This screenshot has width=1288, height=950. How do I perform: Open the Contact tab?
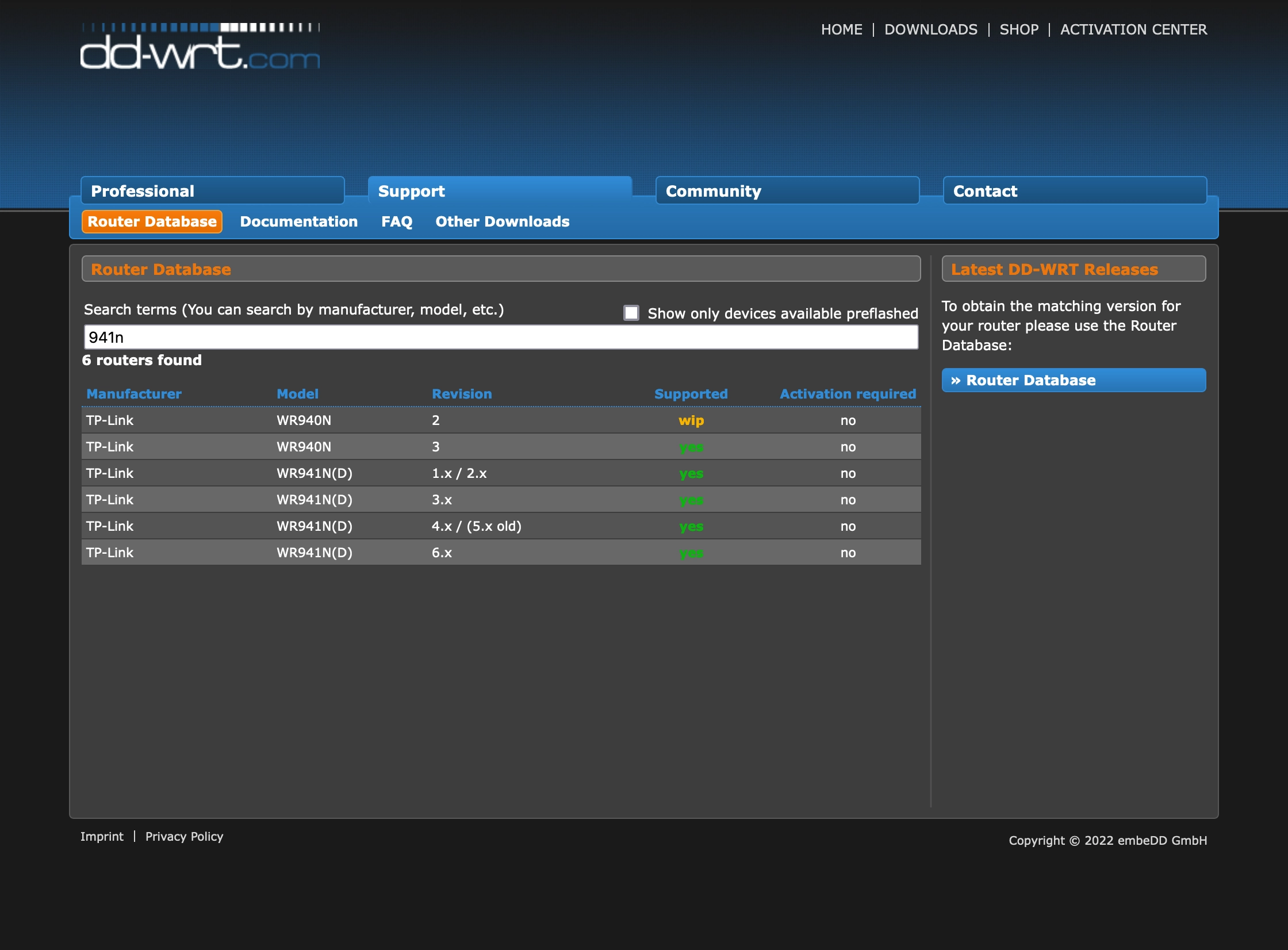[1075, 191]
